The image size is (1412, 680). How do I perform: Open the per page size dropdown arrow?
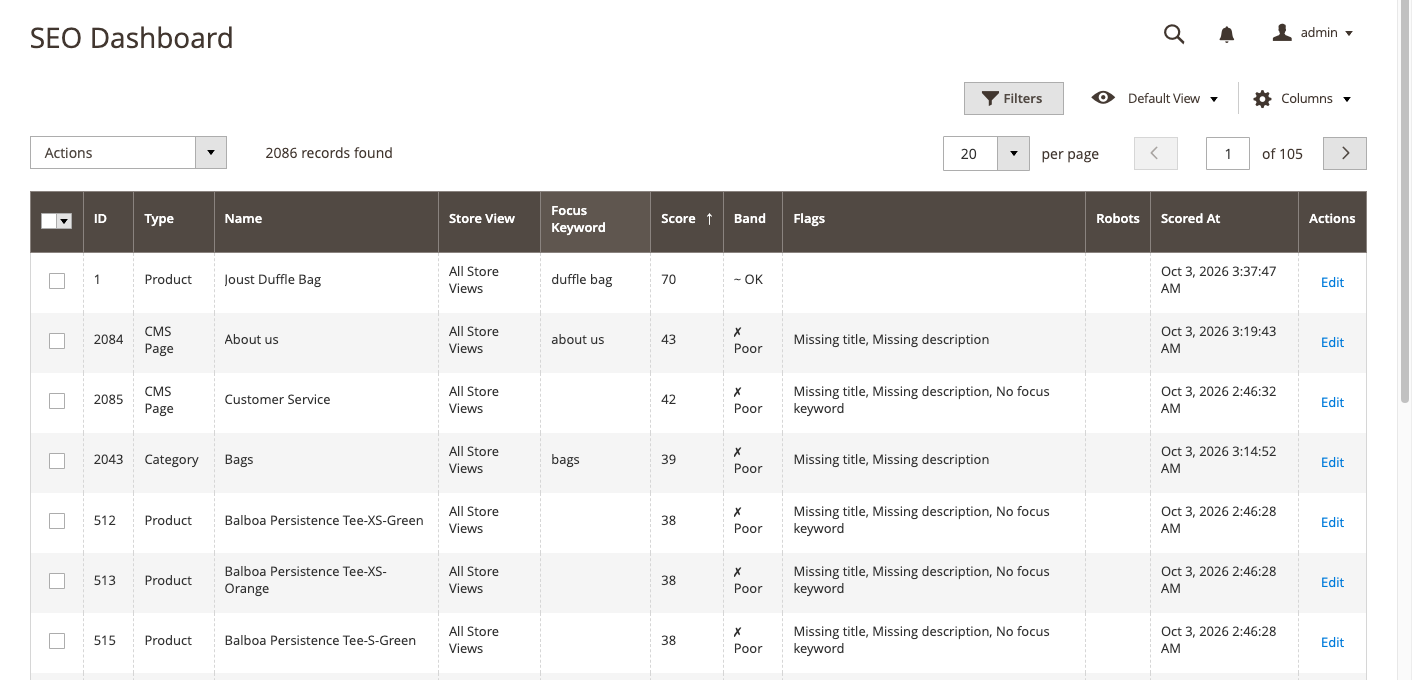point(1013,153)
